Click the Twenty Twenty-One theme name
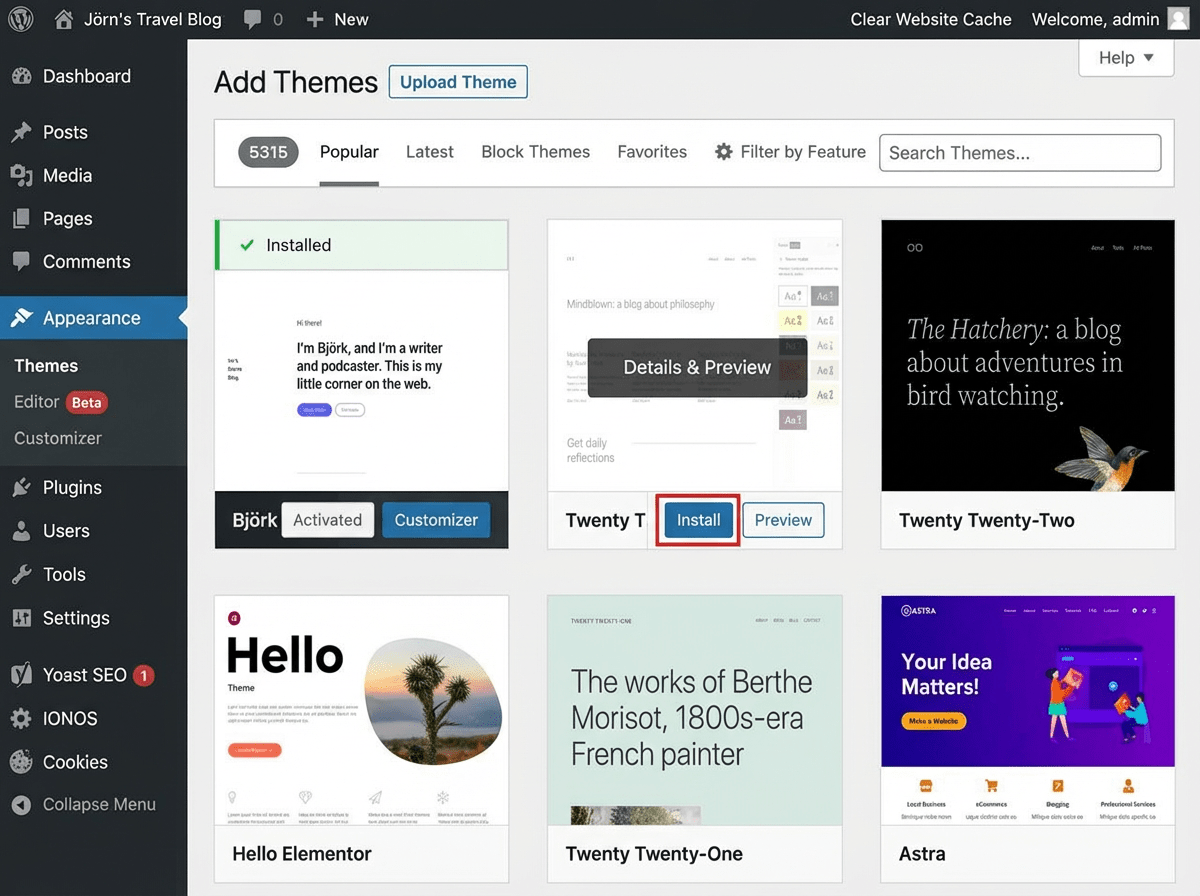 click(654, 854)
